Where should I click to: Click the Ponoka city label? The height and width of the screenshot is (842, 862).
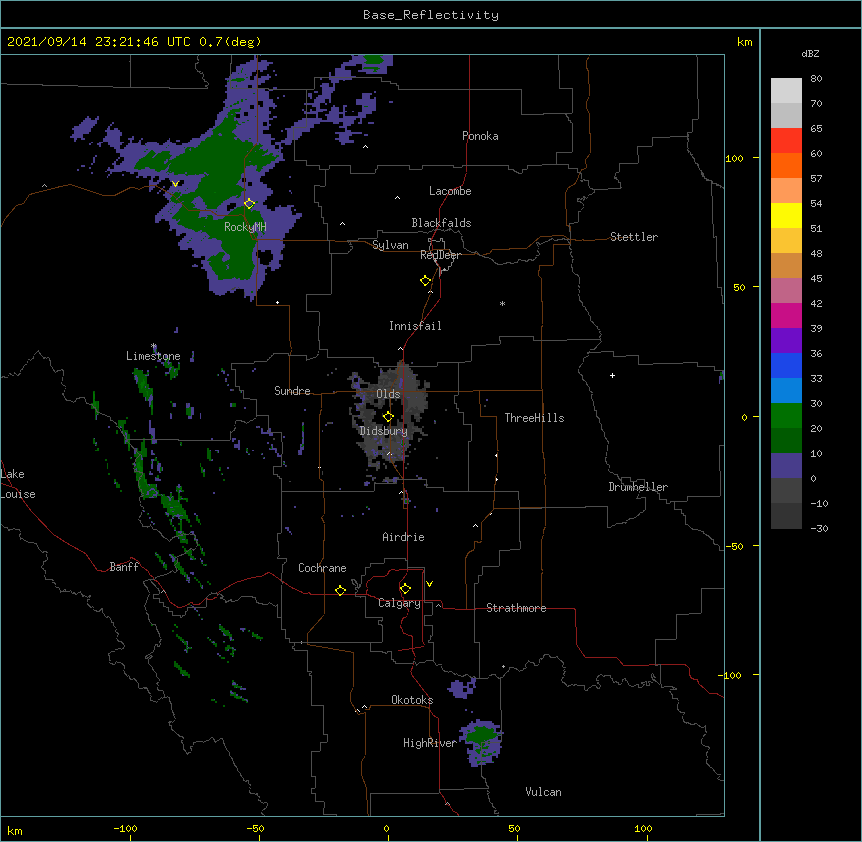[480, 136]
